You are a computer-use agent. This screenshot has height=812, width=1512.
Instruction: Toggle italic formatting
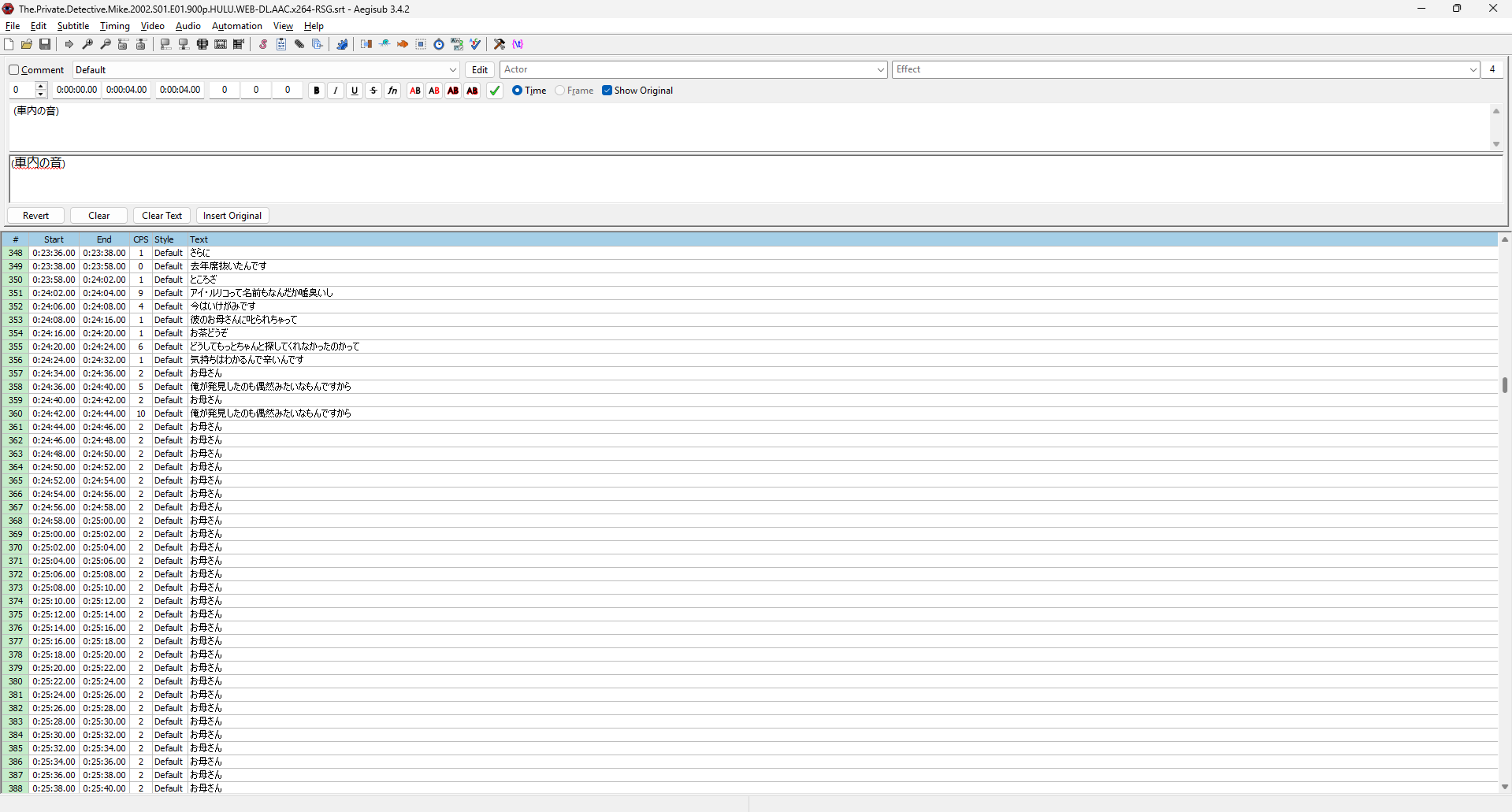coord(336,91)
